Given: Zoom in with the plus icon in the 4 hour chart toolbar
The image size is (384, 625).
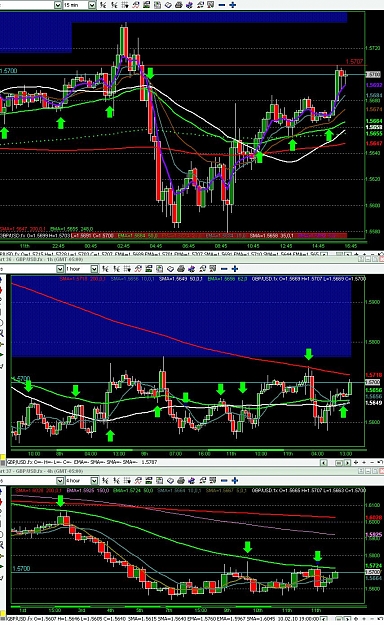Looking at the screenshot, I should (x=235, y=480).
